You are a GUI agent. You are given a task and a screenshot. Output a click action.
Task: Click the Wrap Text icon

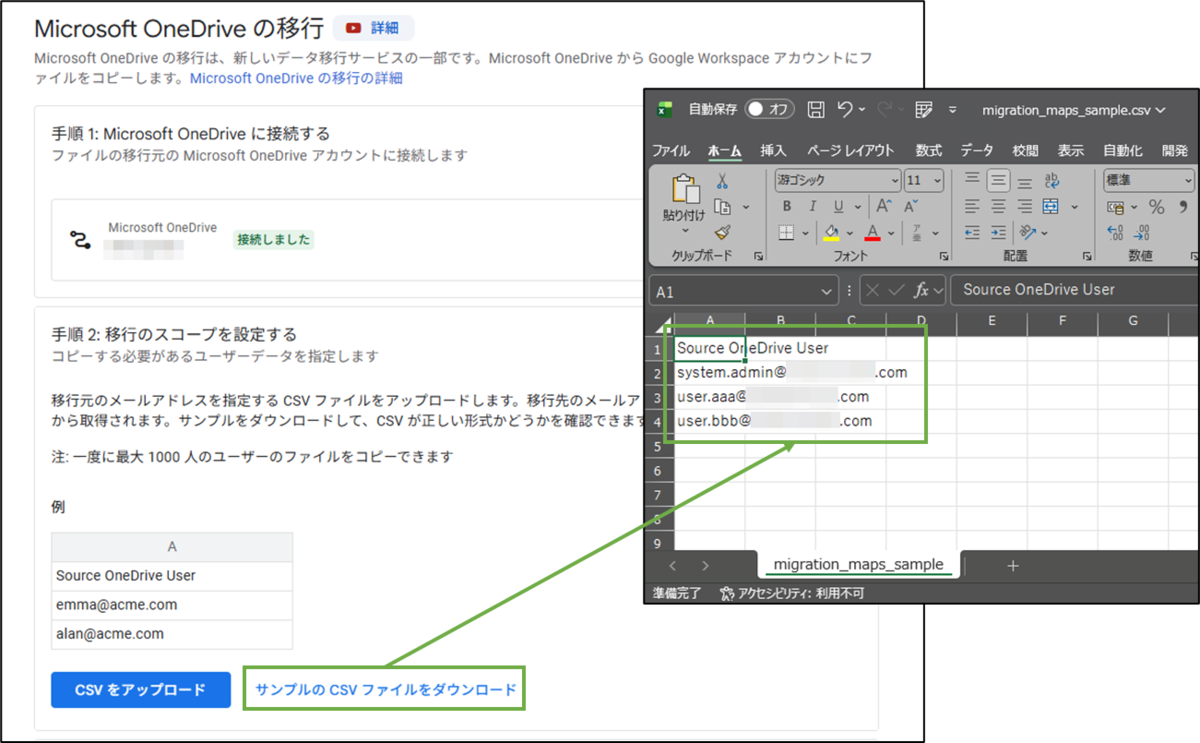click(x=1051, y=181)
